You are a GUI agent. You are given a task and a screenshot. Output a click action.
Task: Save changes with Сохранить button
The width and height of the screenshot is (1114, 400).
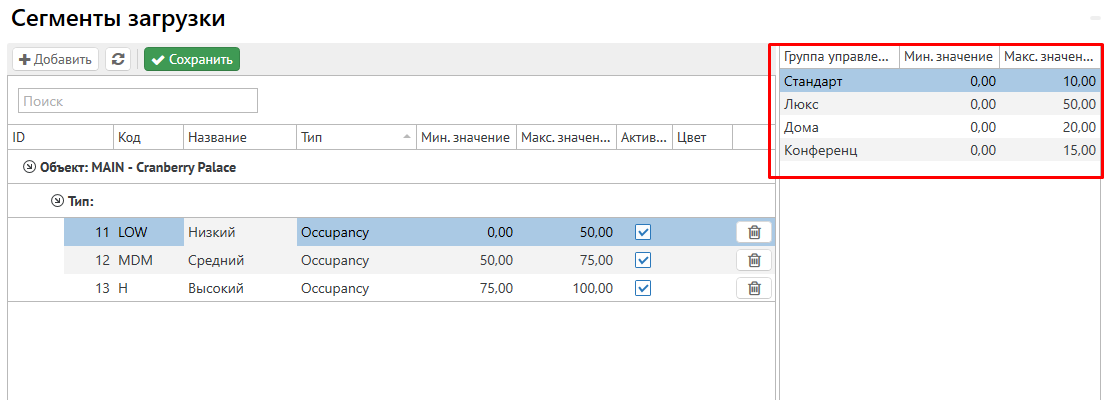coord(192,60)
